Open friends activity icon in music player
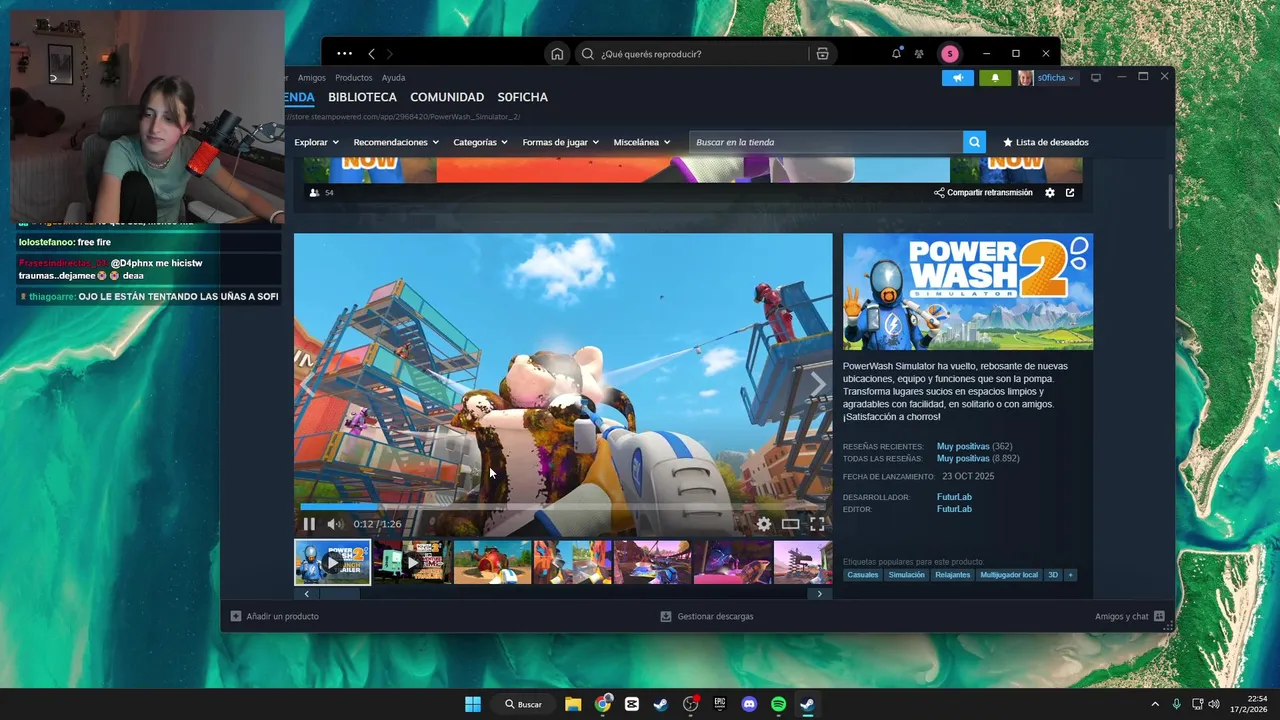Screen dimensions: 1280x720 click(919, 54)
